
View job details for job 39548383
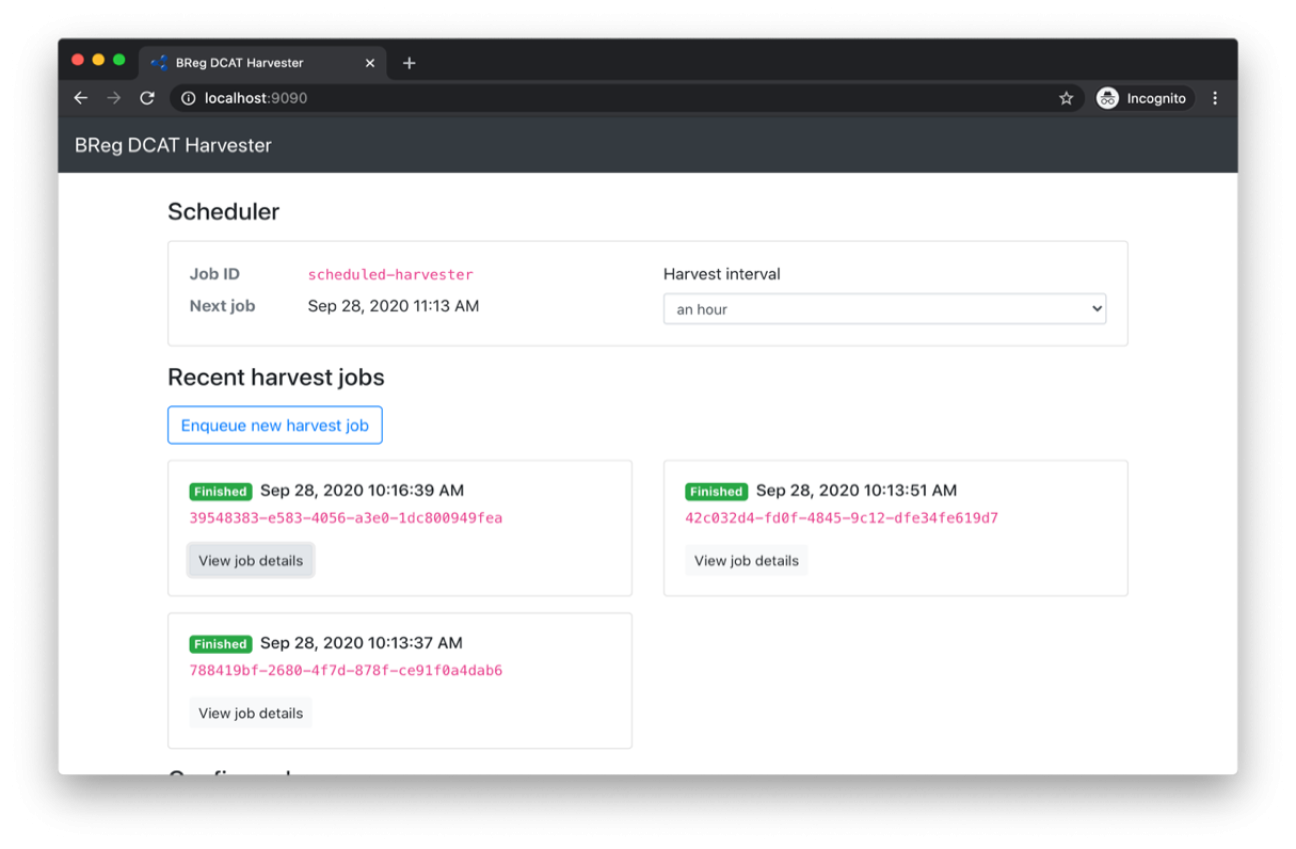click(x=251, y=561)
